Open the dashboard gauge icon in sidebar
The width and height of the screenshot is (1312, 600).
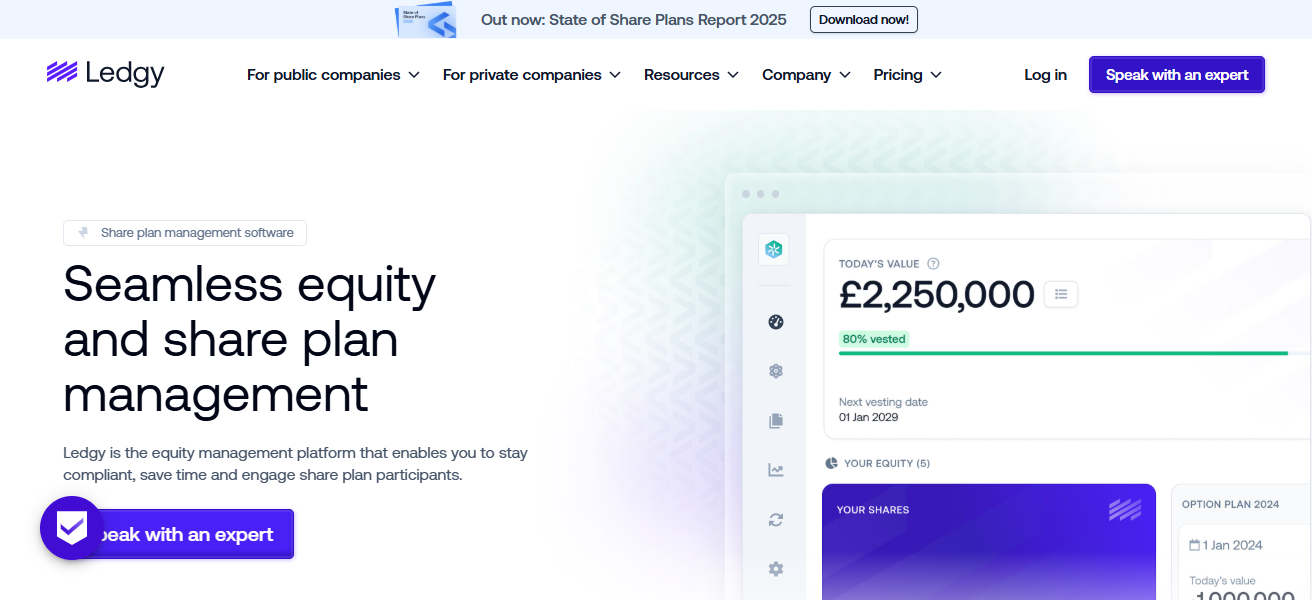point(775,322)
